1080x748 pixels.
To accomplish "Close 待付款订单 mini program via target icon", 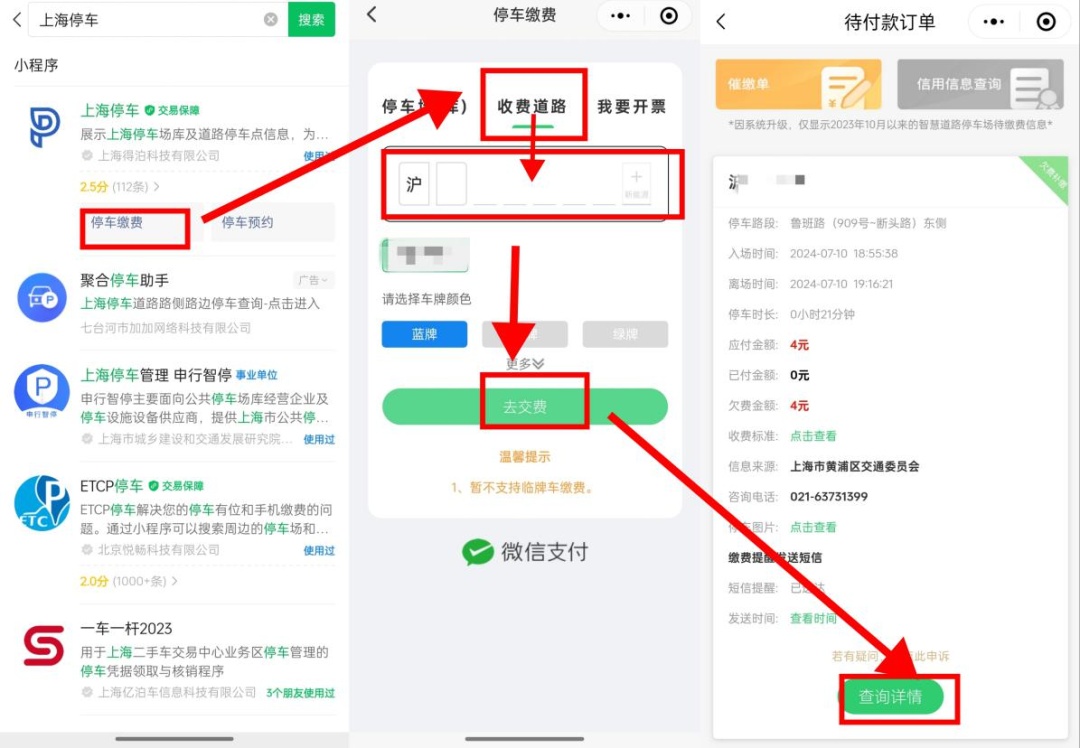I will click(1046, 22).
